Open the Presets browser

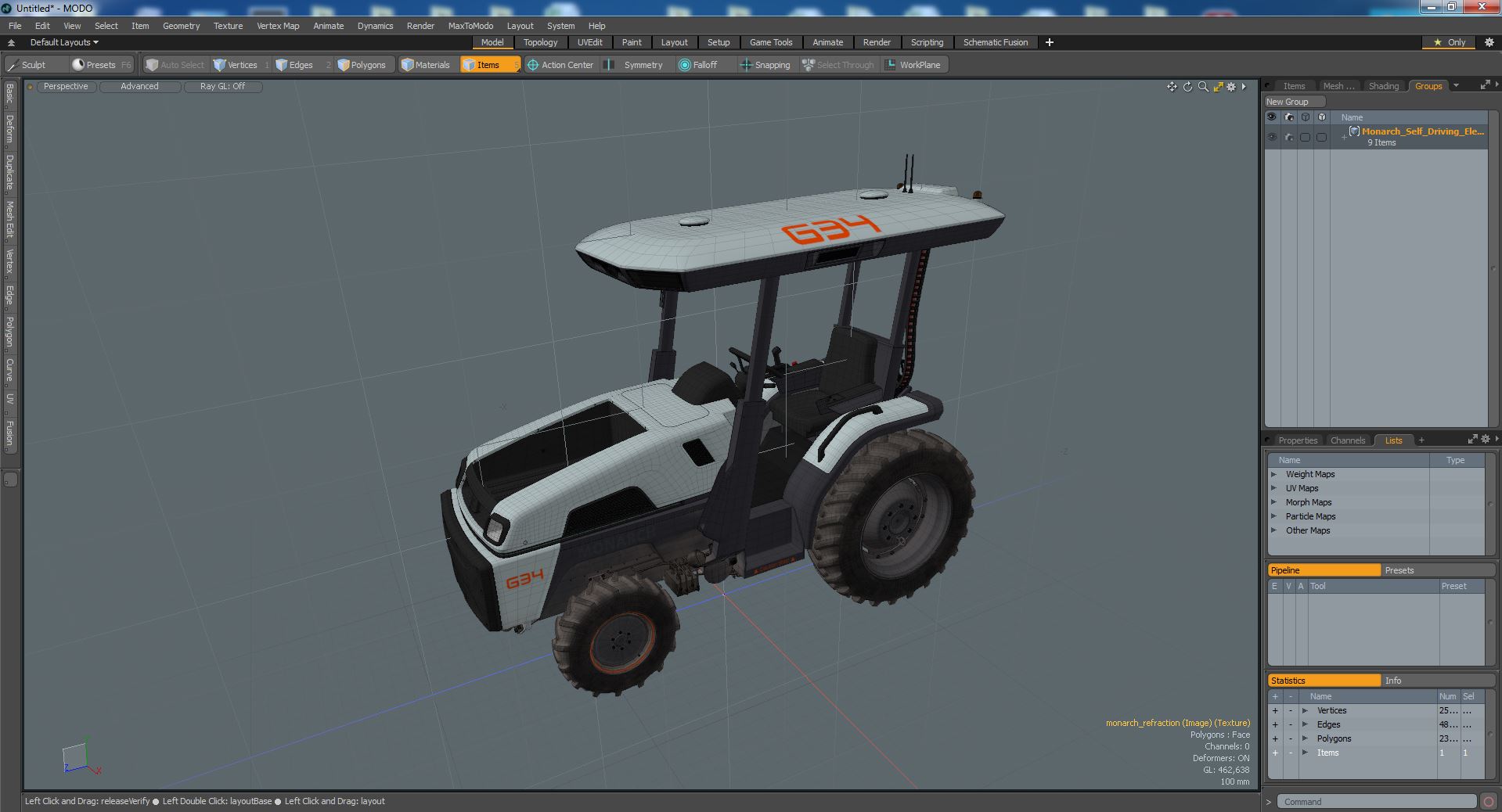pos(100,65)
